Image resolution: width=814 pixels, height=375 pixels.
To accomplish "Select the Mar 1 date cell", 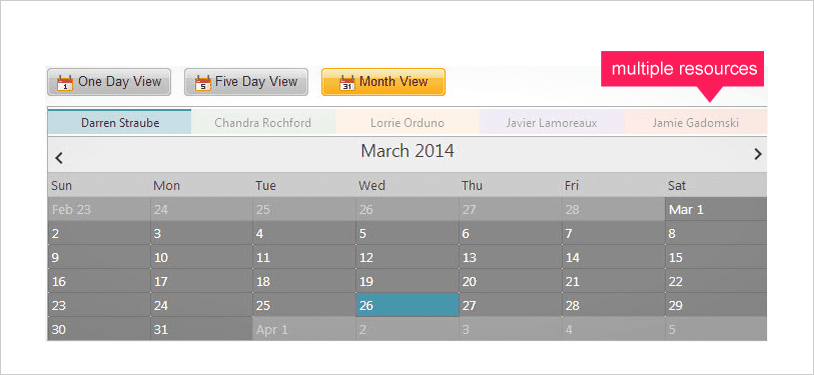I will 716,209.
